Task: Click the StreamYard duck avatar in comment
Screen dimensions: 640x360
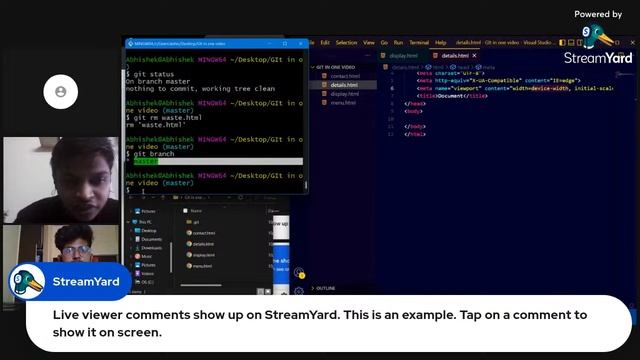Action: (27, 282)
